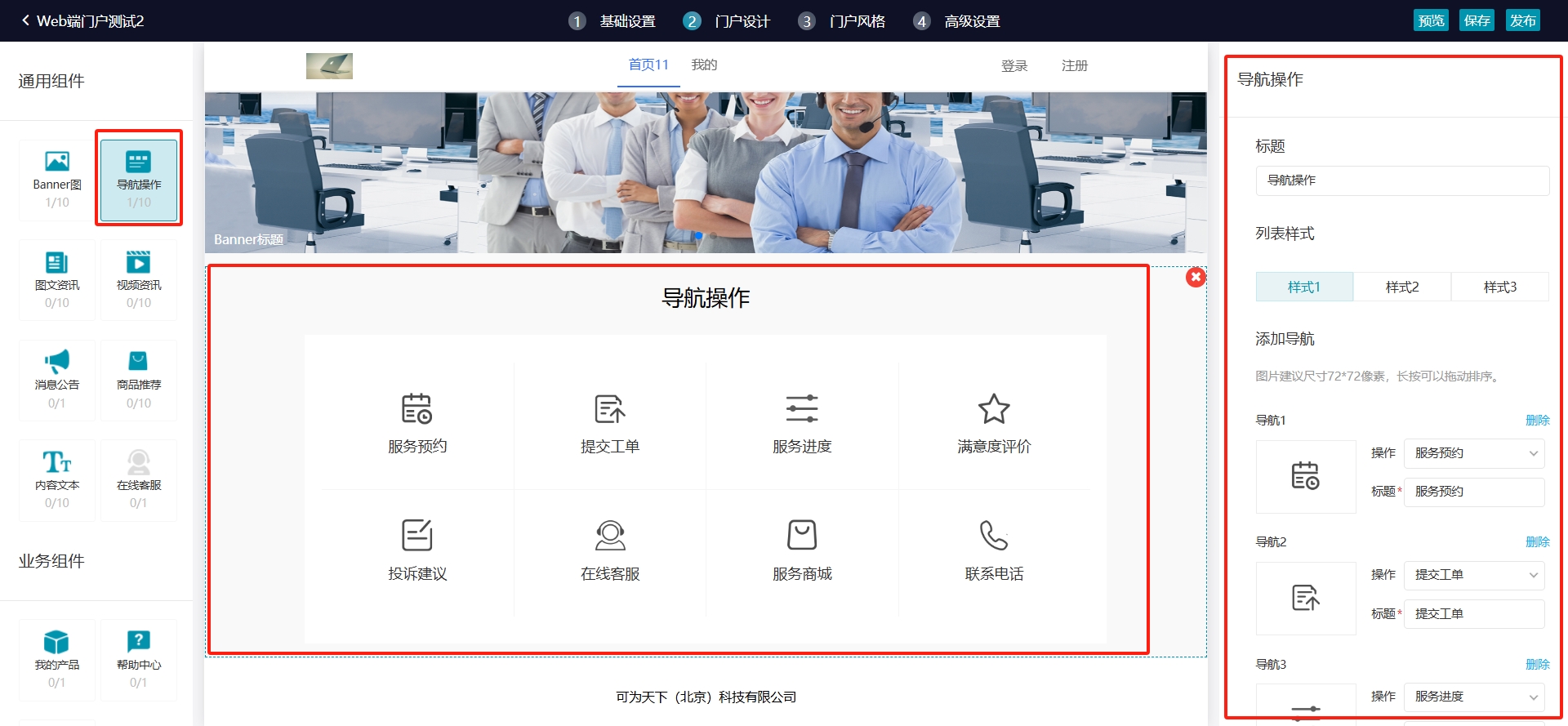Click the 满意度评价 star icon
Viewport: 1568px width, 726px height.
click(x=994, y=408)
